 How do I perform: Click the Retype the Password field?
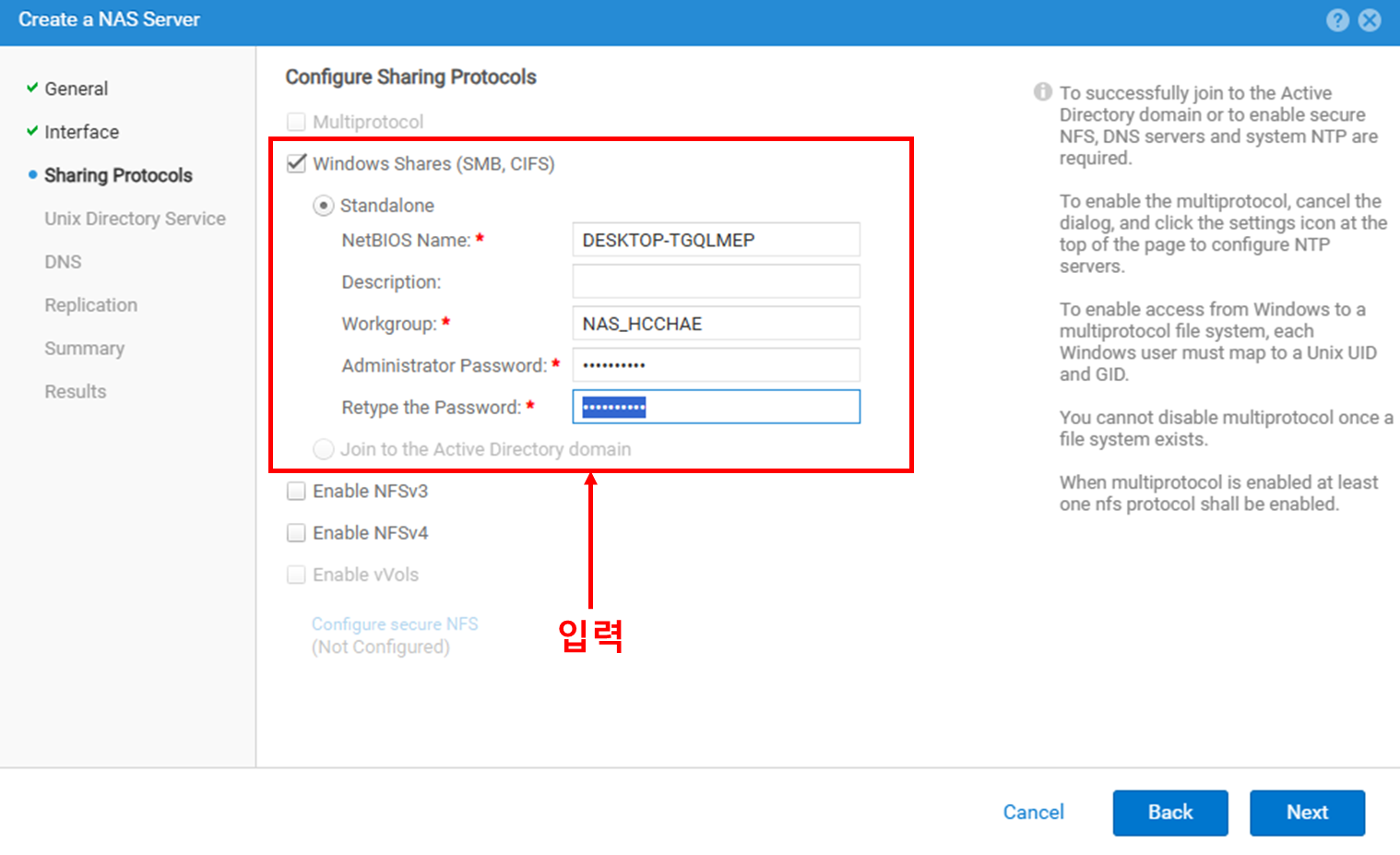716,407
